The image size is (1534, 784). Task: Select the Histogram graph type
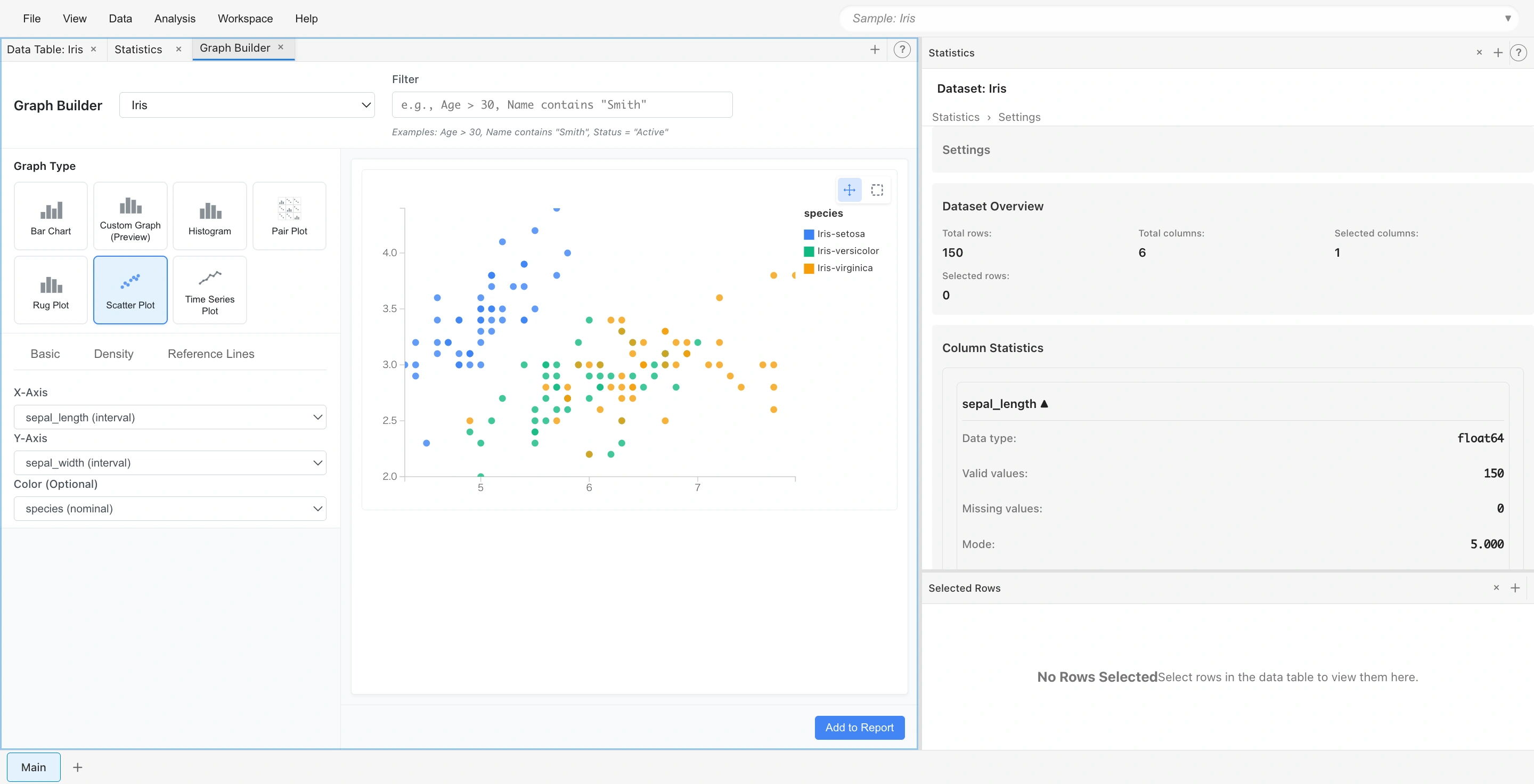point(209,216)
